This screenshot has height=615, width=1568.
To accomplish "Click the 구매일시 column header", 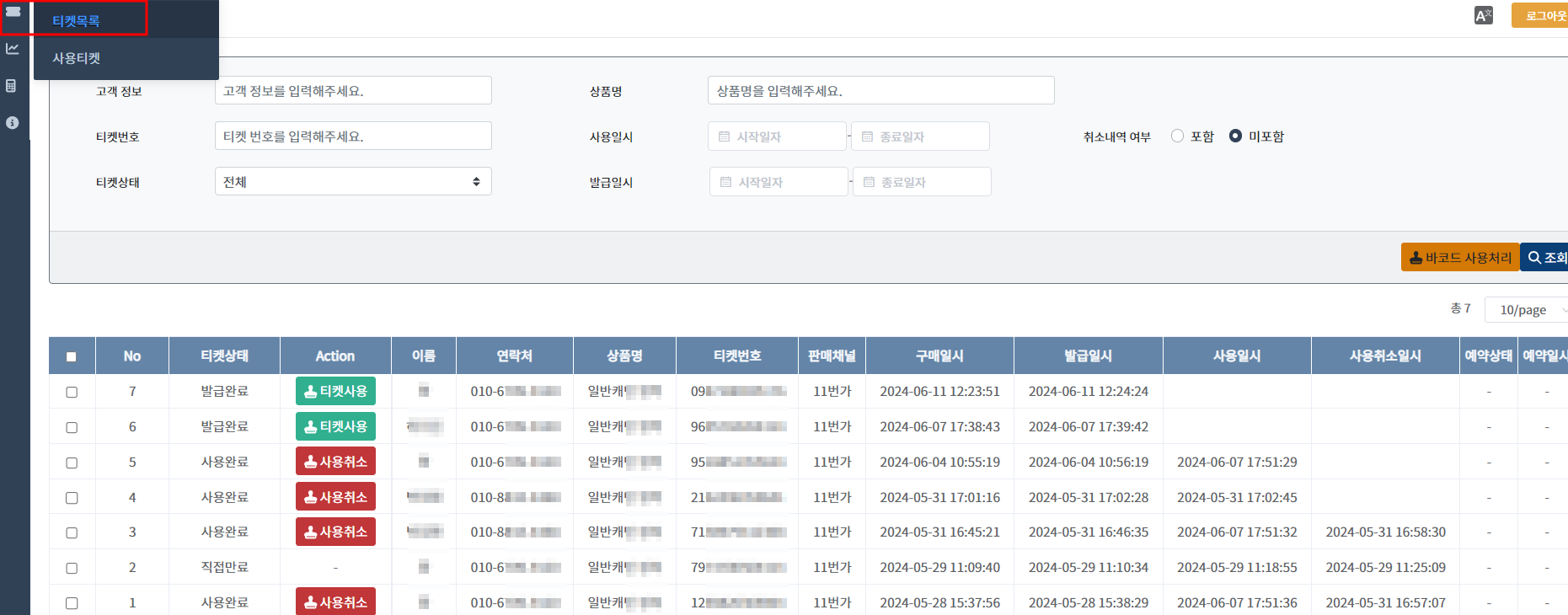I will tap(939, 356).
